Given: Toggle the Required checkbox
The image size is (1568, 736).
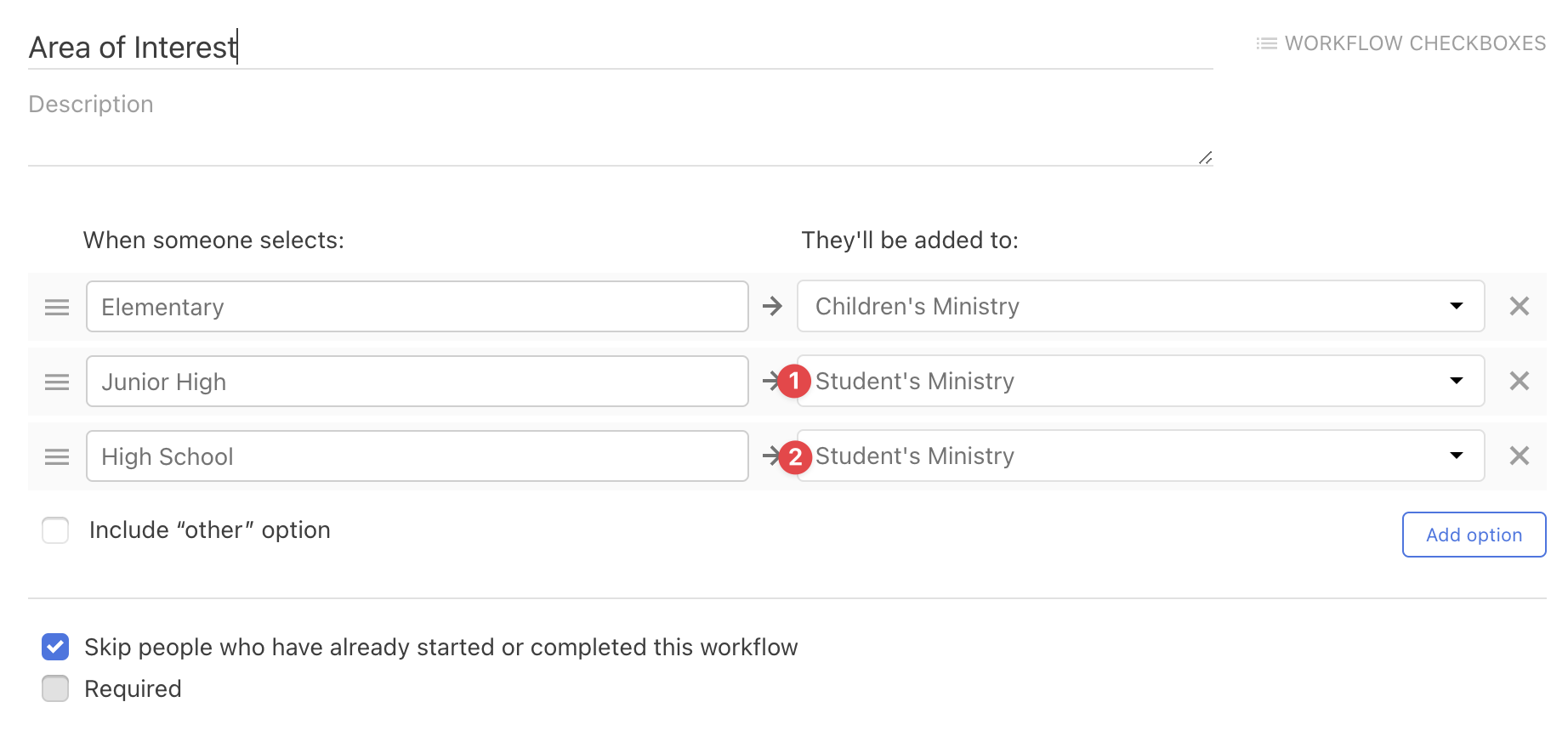Looking at the screenshot, I should pyautogui.click(x=56, y=688).
